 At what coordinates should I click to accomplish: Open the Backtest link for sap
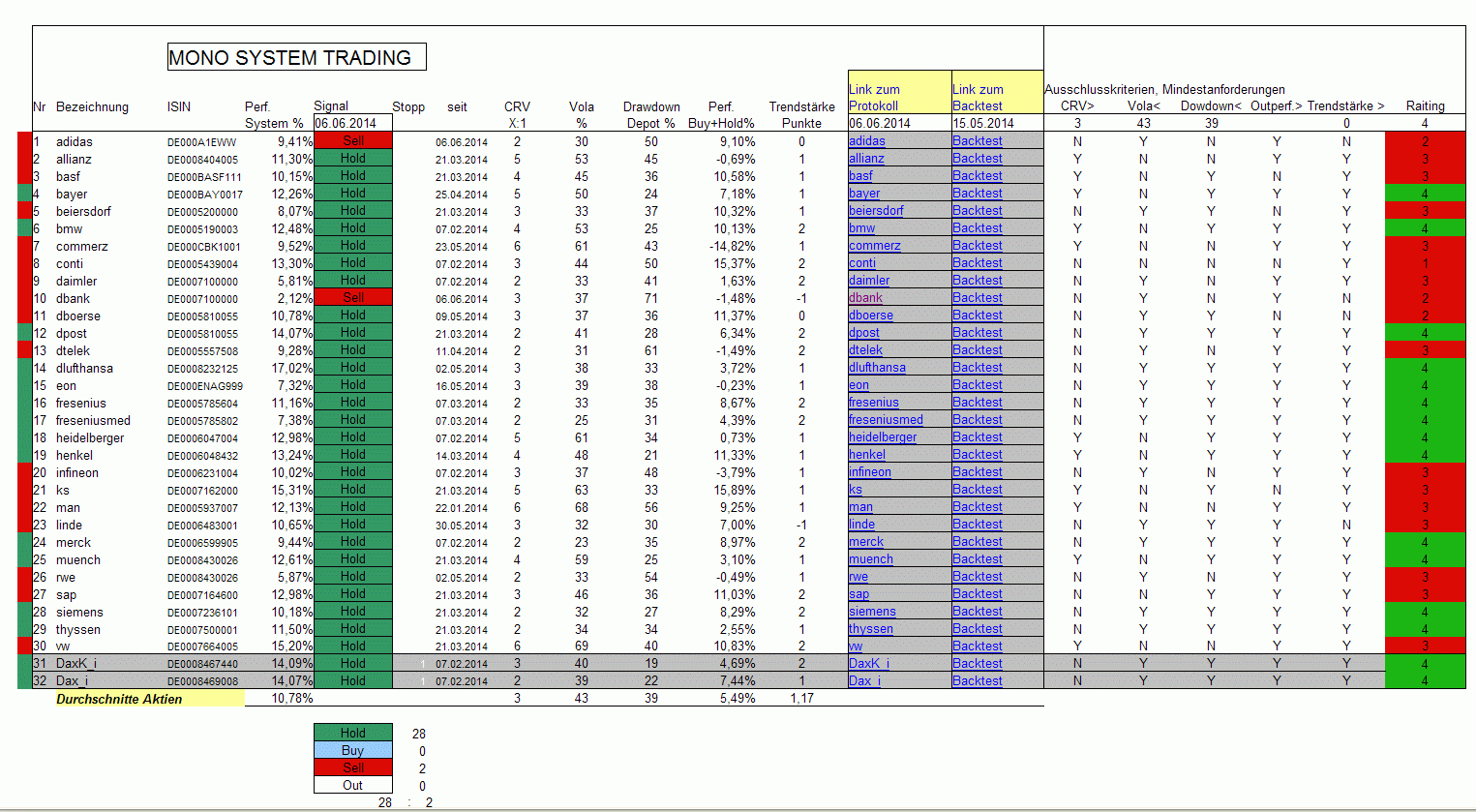click(978, 594)
